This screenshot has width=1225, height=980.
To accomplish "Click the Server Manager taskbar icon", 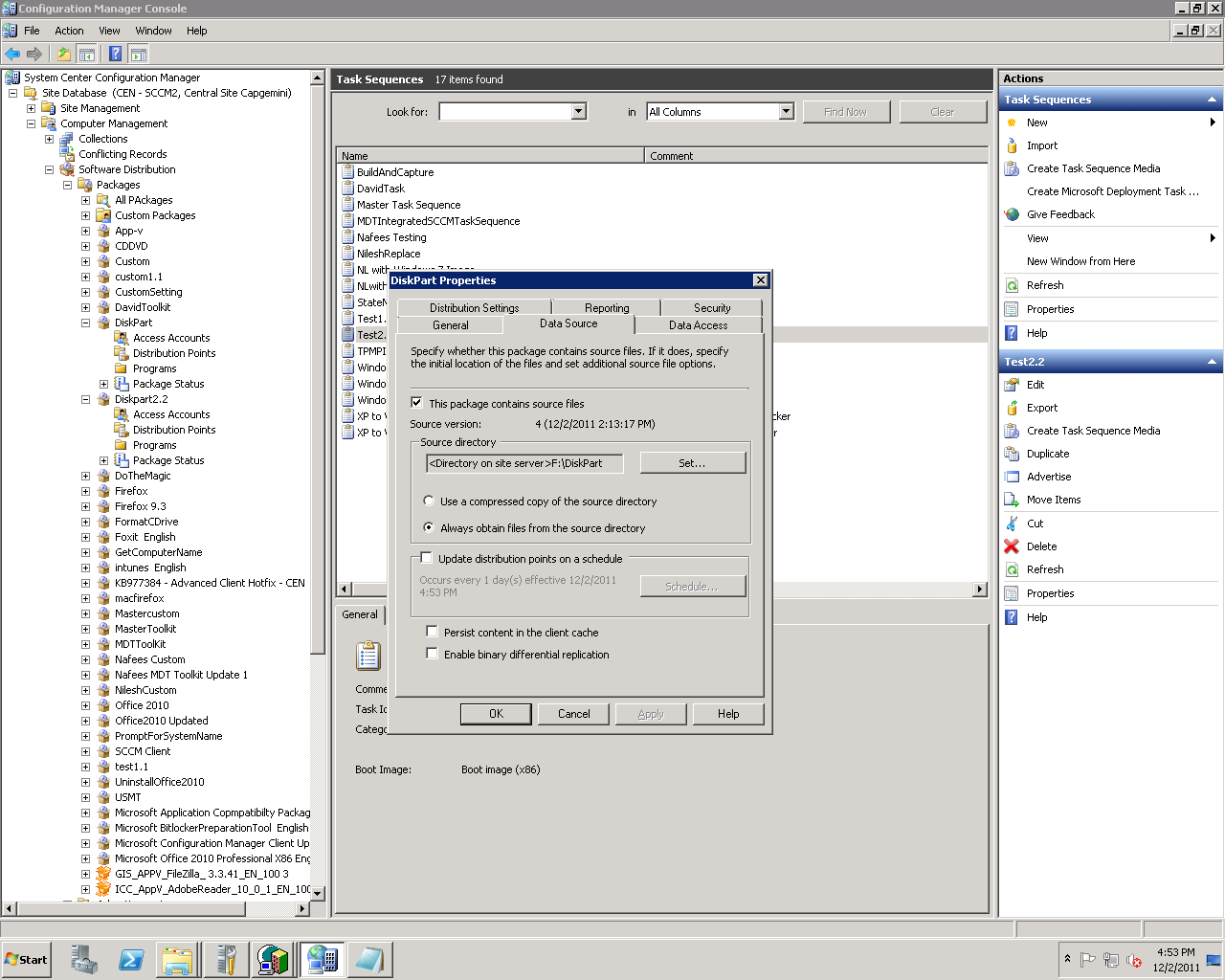I will click(84, 959).
